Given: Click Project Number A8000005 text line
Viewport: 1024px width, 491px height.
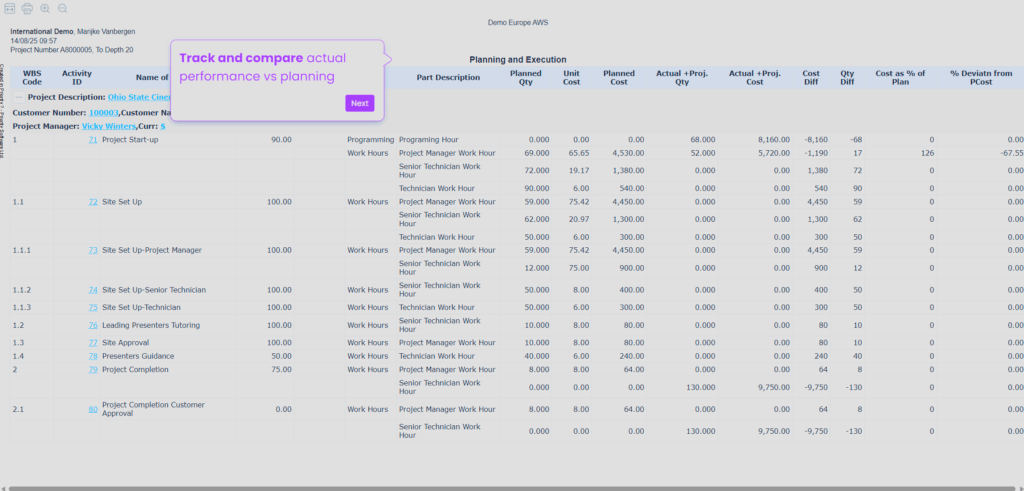Looking at the screenshot, I should [x=72, y=50].
